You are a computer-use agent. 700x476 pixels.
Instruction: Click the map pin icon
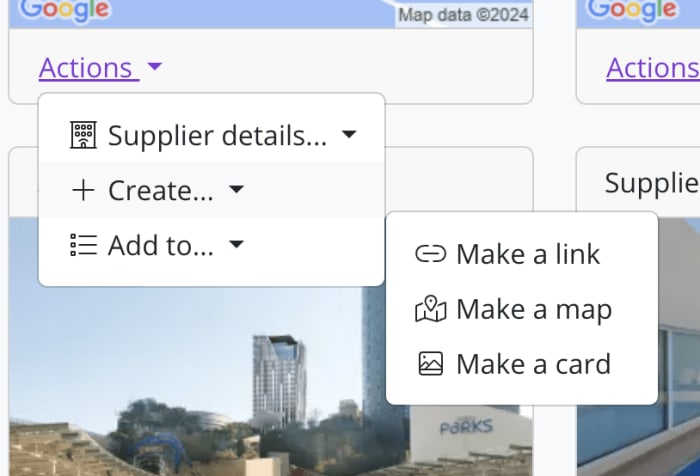(x=430, y=309)
